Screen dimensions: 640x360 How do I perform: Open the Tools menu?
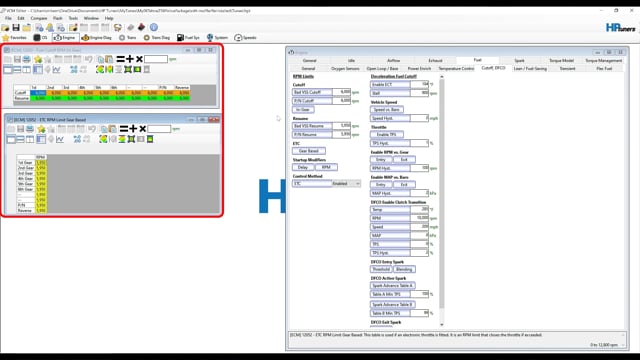(73, 18)
